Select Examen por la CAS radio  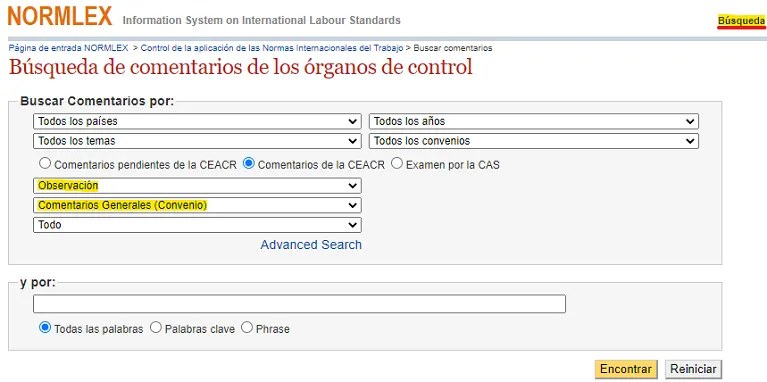click(397, 163)
